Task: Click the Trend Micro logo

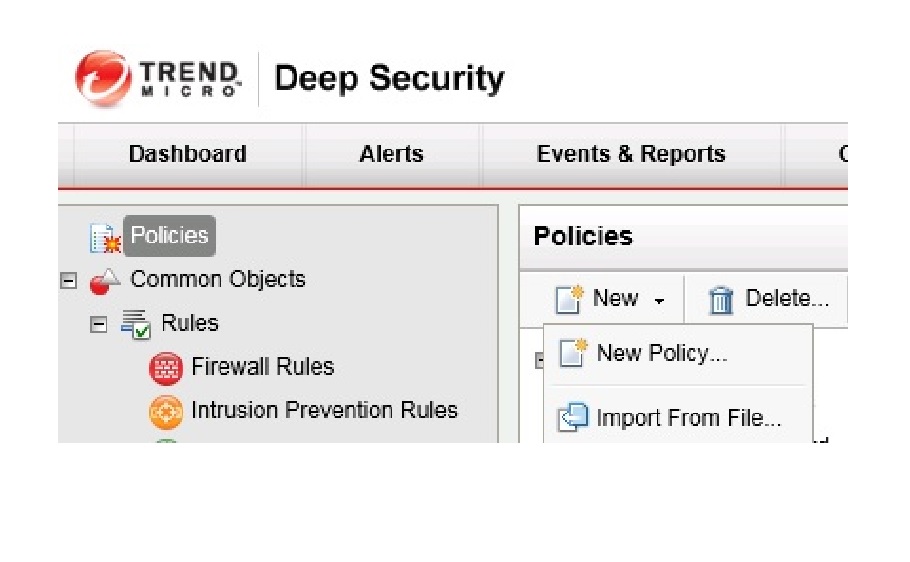Action: point(158,79)
